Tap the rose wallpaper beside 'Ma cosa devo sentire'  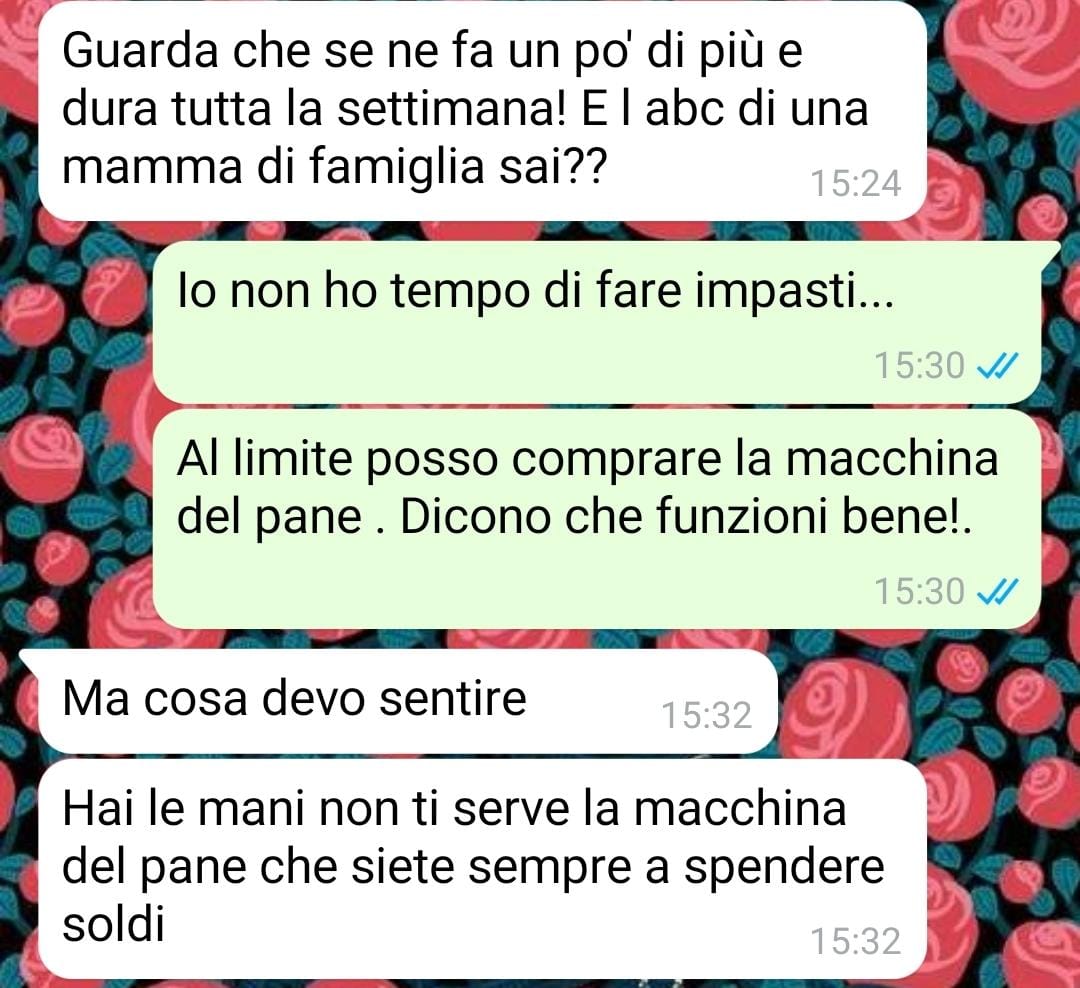(x=923, y=703)
